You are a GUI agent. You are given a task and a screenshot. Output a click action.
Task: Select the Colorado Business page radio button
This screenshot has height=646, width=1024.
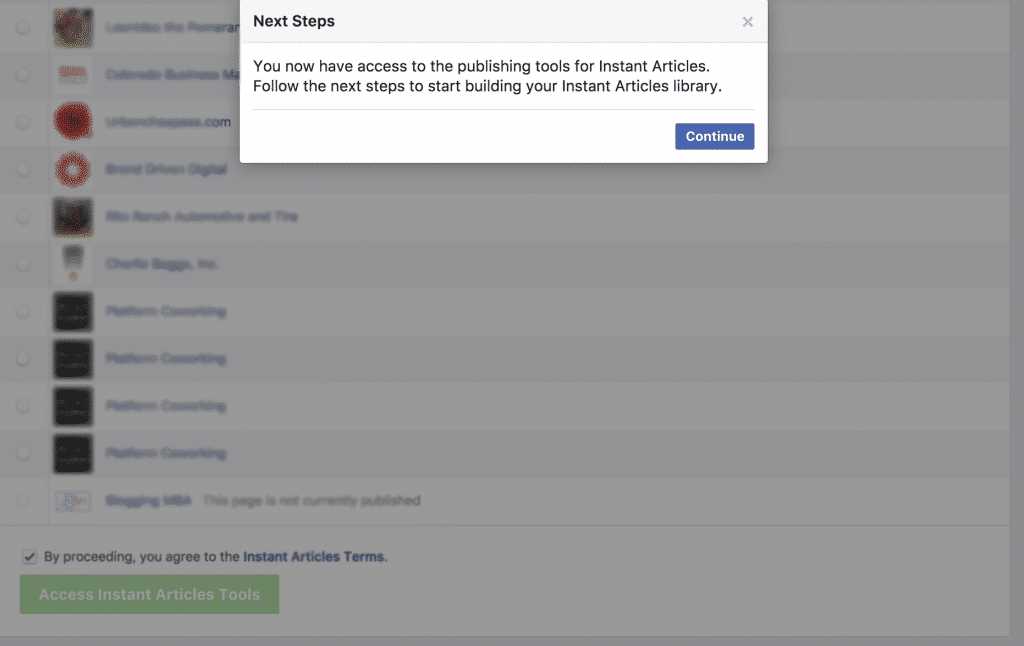coord(23,75)
